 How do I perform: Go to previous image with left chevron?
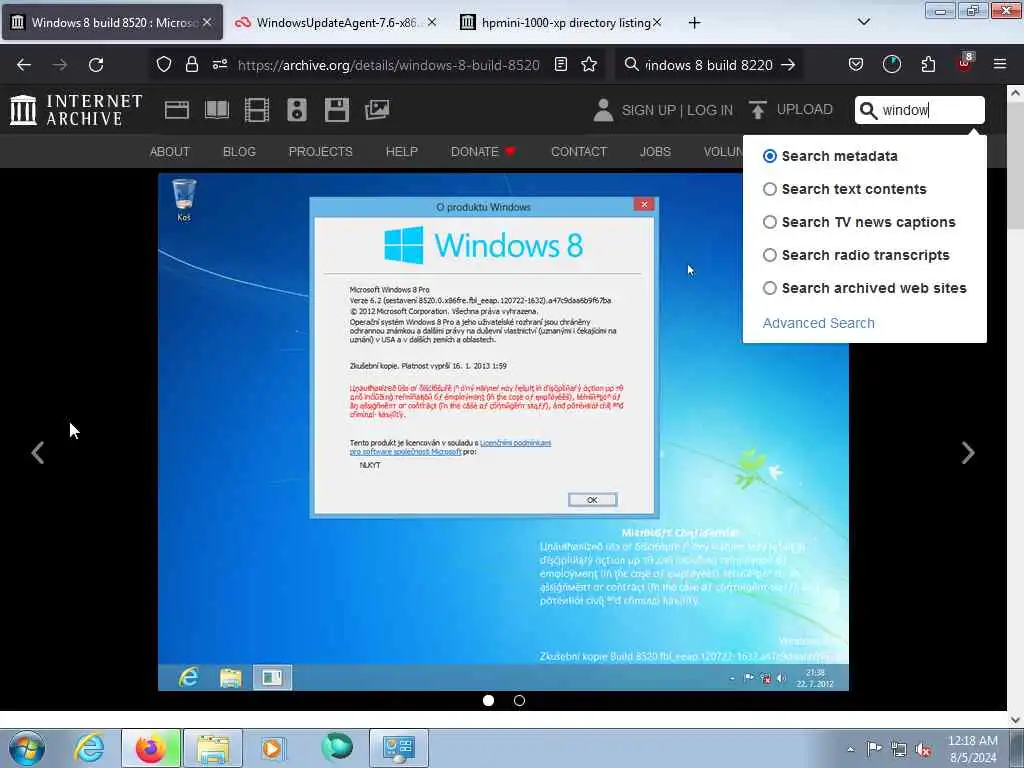pyautogui.click(x=38, y=453)
